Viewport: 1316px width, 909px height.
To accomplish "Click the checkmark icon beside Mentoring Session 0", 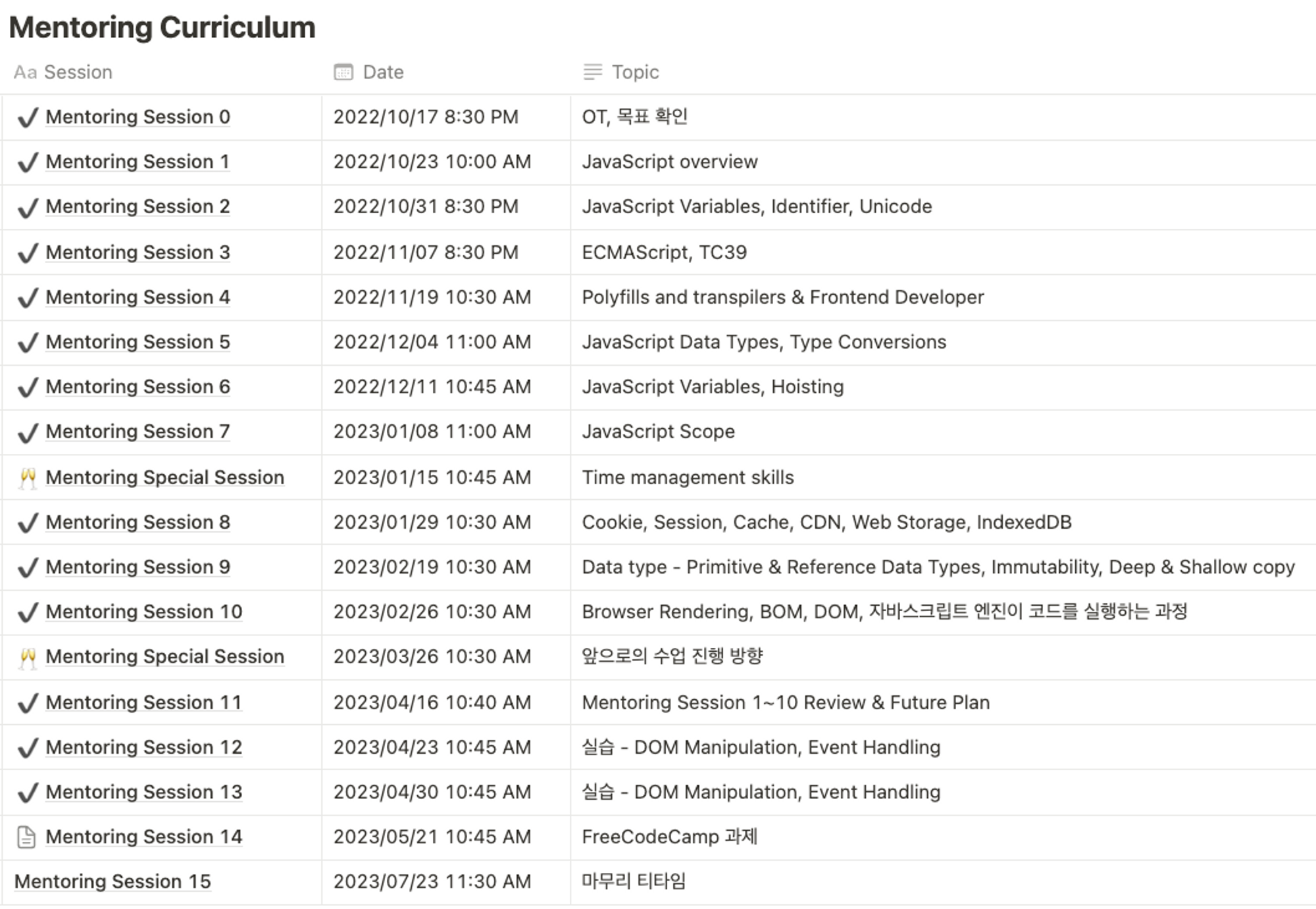I will (27, 118).
